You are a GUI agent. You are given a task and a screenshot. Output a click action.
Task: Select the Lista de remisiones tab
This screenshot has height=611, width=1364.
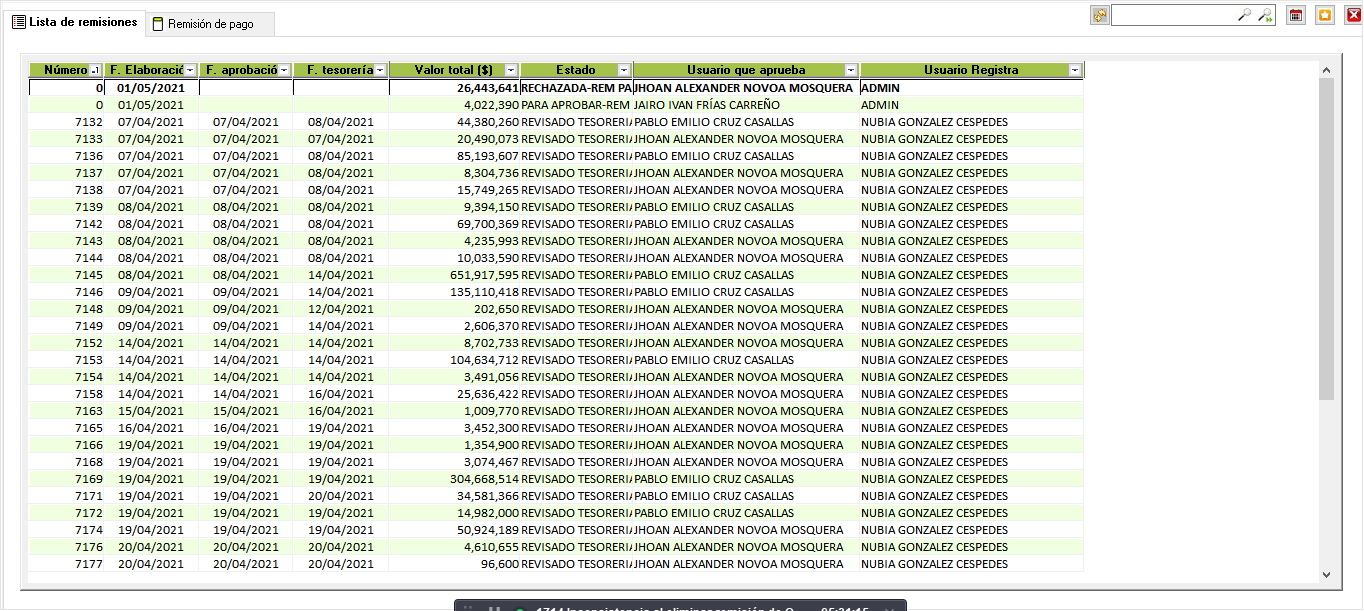tap(75, 22)
